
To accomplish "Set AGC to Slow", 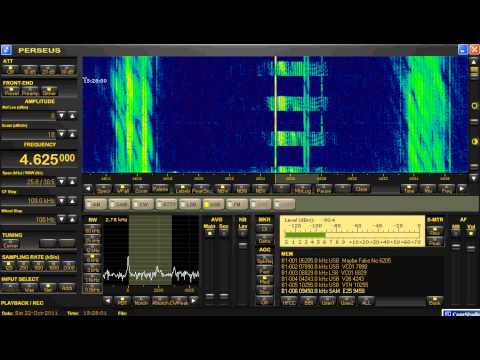I will click(264, 291).
